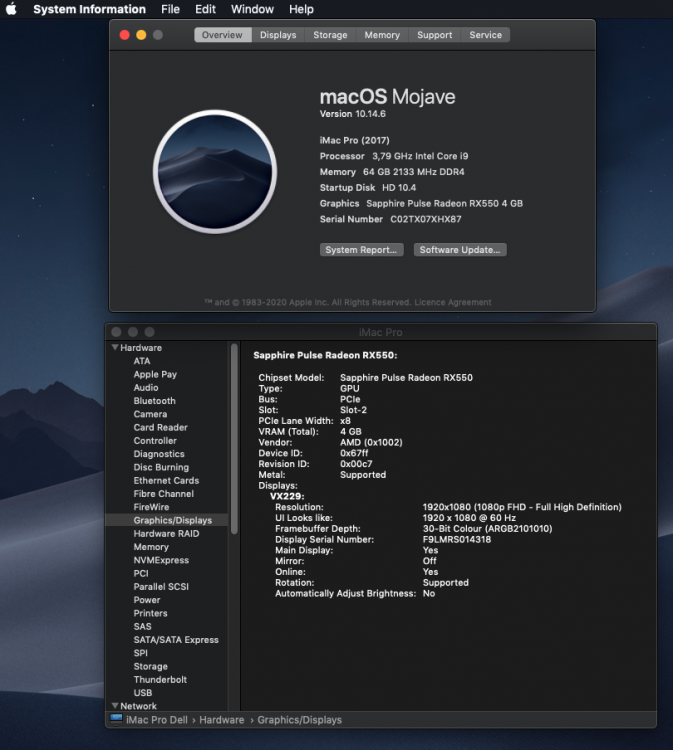Select Parallel SCSI in the sidebar

click(x=161, y=586)
